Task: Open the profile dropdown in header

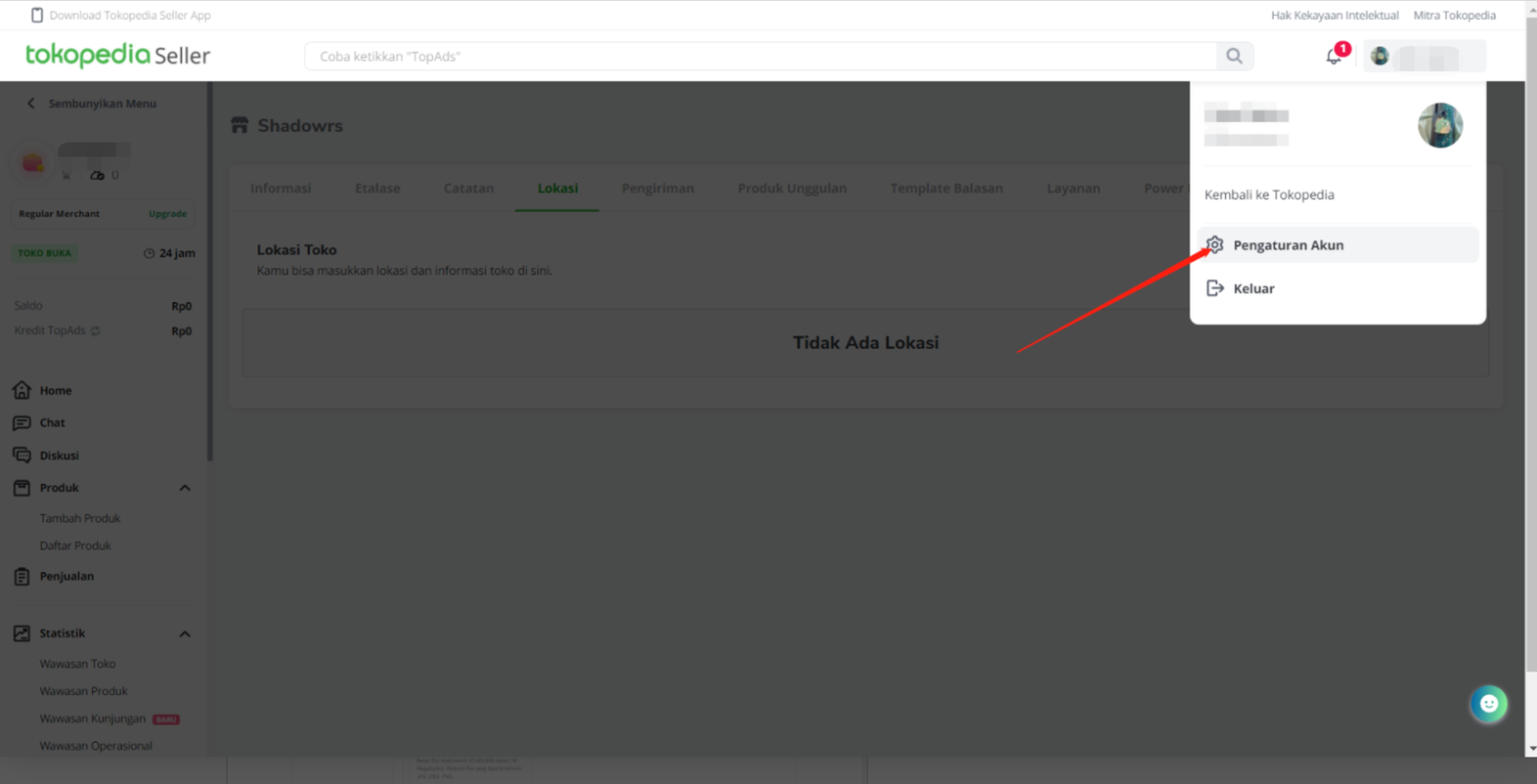Action: click(1425, 57)
